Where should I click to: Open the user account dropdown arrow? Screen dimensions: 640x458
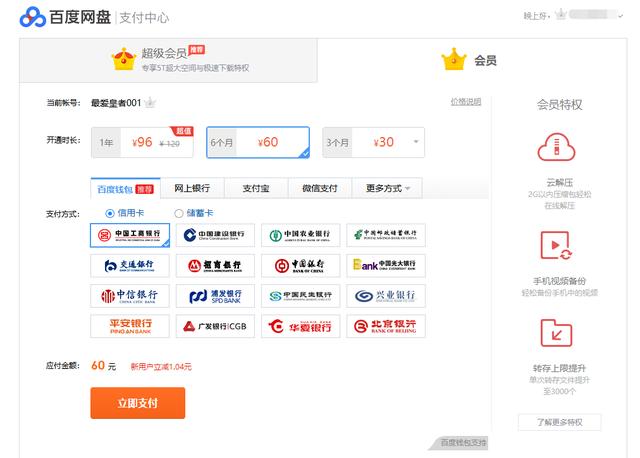[621, 16]
